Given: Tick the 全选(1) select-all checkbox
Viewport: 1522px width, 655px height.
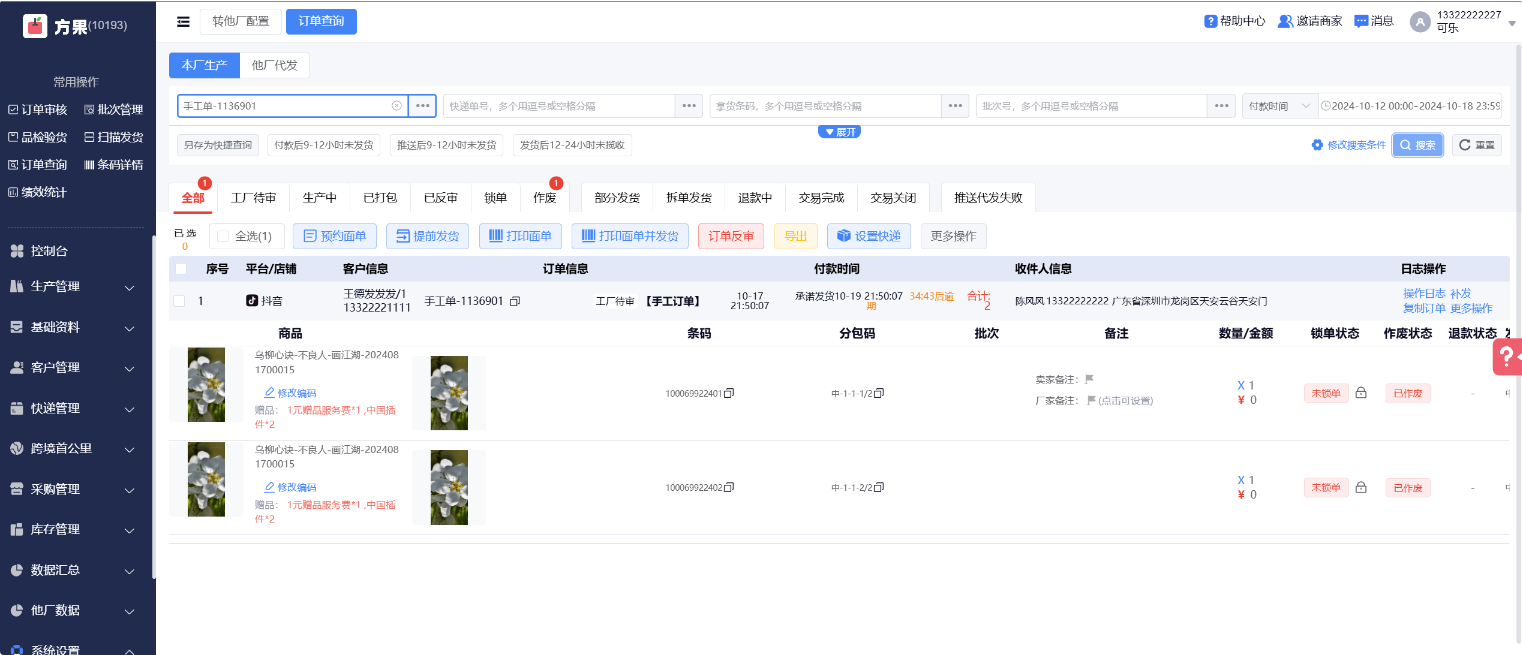Looking at the screenshot, I should pos(223,237).
